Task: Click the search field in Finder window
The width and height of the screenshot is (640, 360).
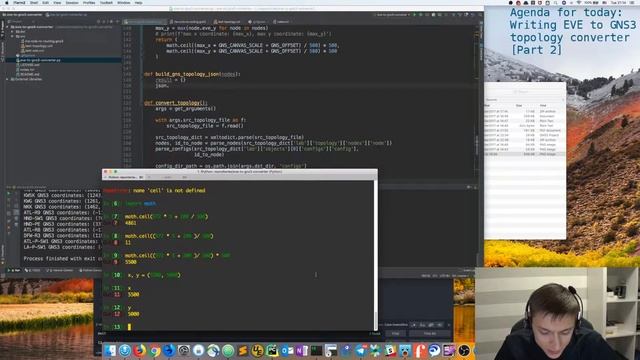Action: [x=524, y=92]
